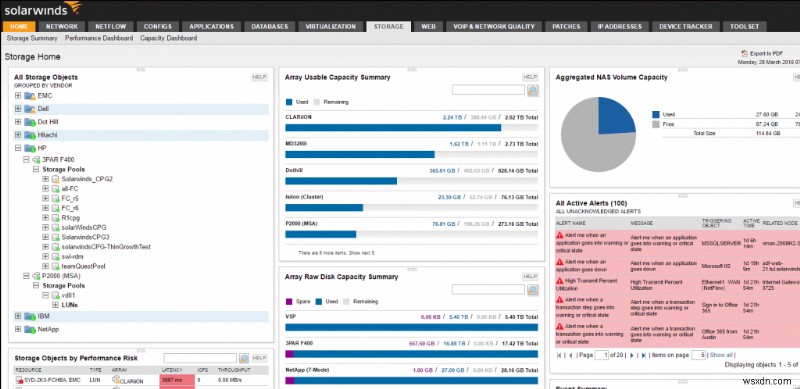Click the CLARiiON usable capacity bar
800x389 pixels.
tap(411, 128)
